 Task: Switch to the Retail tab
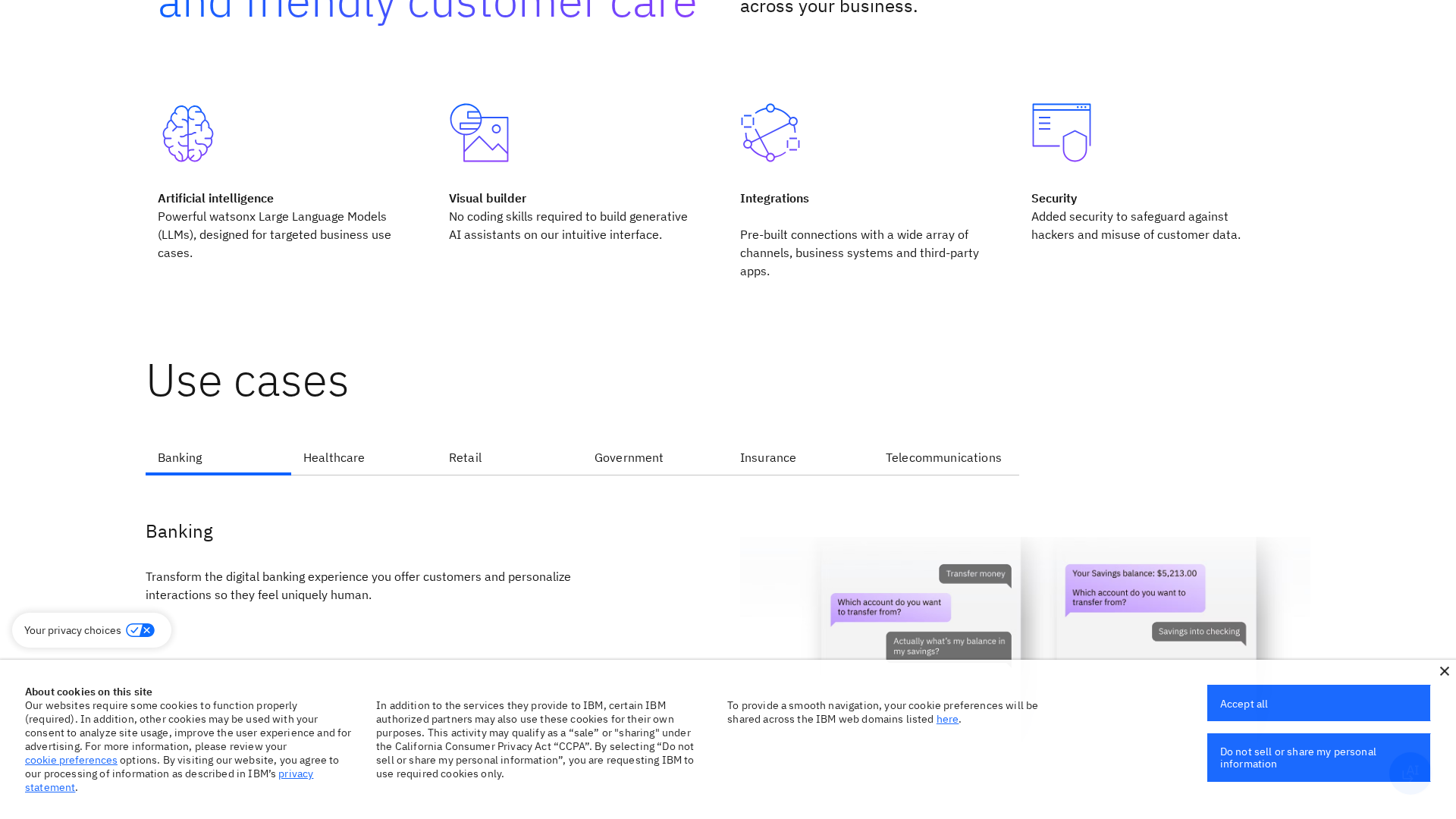[x=465, y=457]
